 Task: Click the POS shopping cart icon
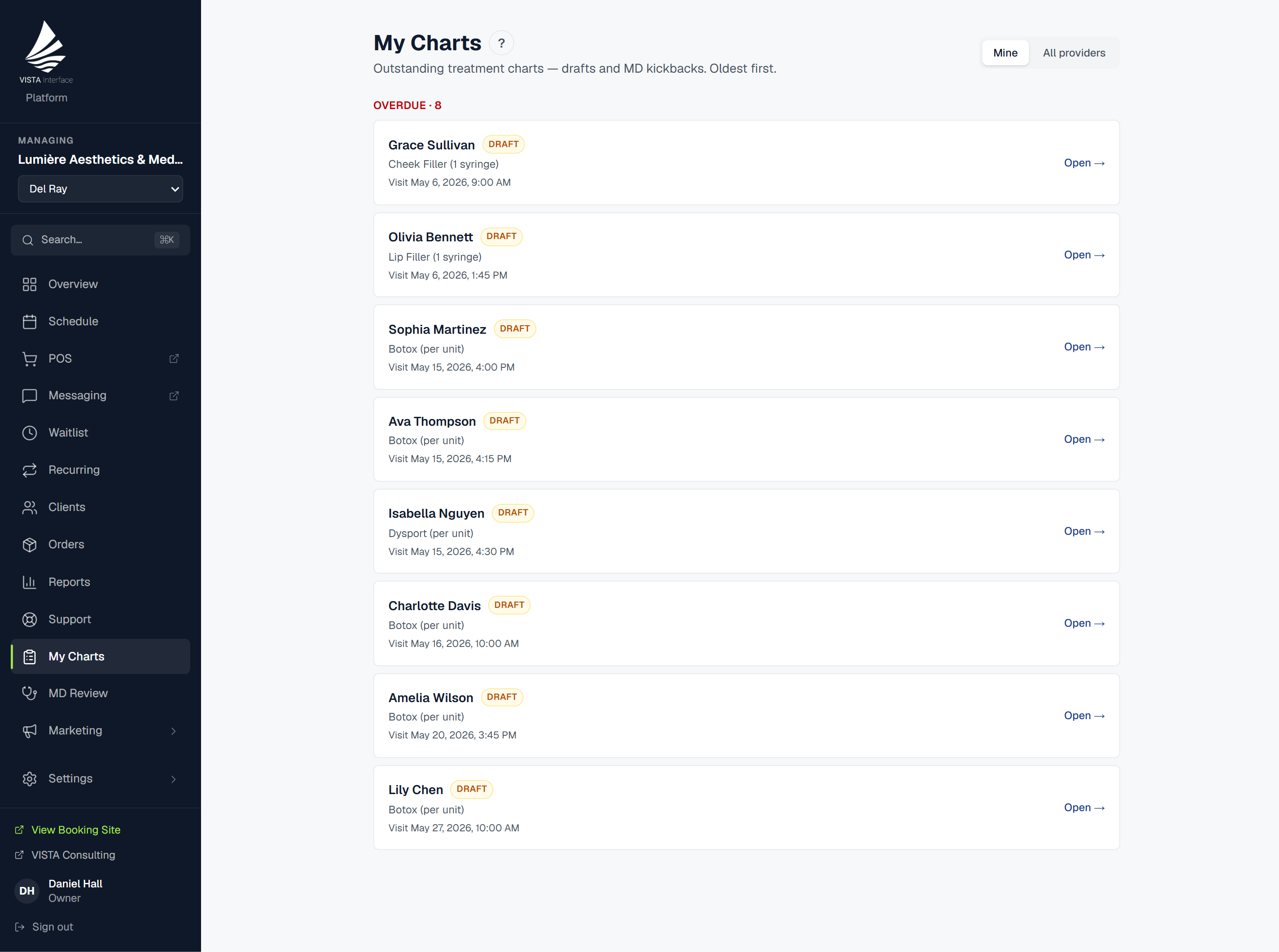point(30,358)
